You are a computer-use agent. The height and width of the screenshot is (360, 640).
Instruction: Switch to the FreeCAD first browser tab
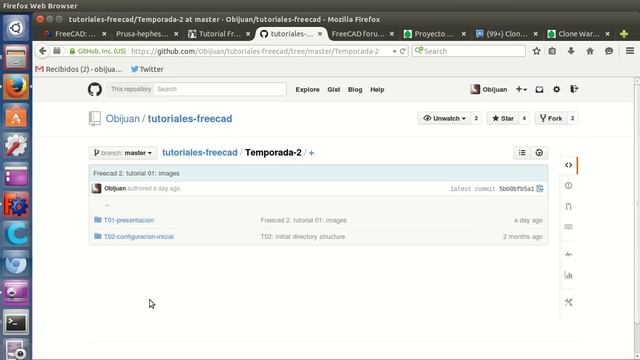tap(76, 34)
